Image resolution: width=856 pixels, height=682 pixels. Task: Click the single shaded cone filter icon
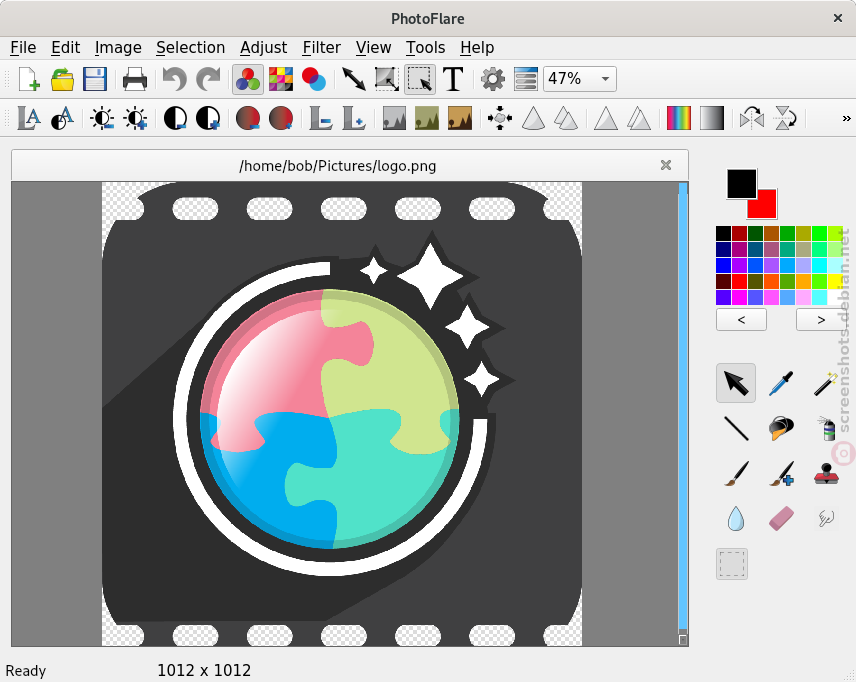(x=533, y=118)
